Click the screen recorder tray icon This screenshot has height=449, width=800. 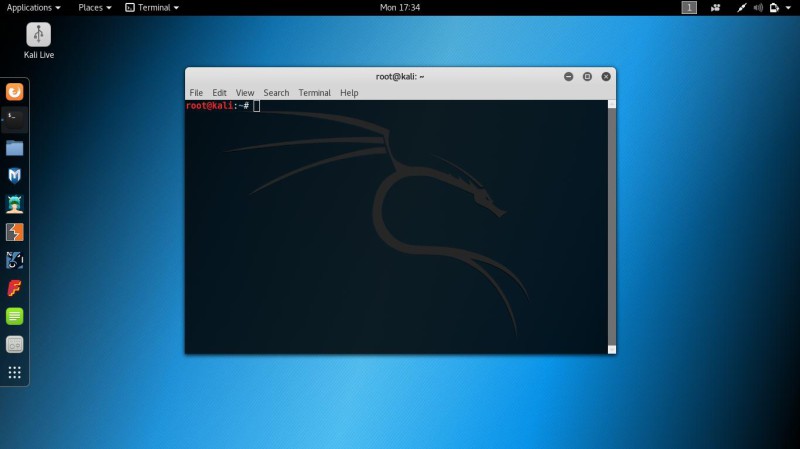(715, 8)
